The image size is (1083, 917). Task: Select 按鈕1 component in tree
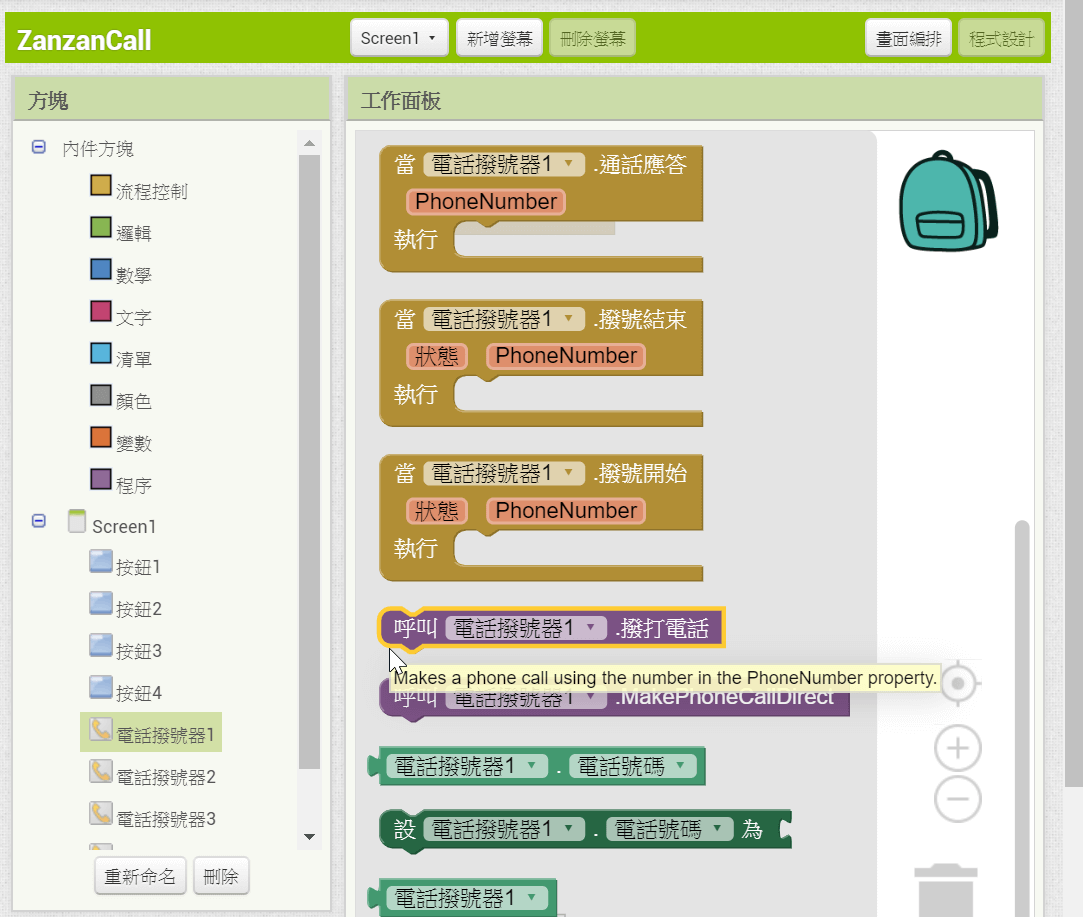coord(125,566)
